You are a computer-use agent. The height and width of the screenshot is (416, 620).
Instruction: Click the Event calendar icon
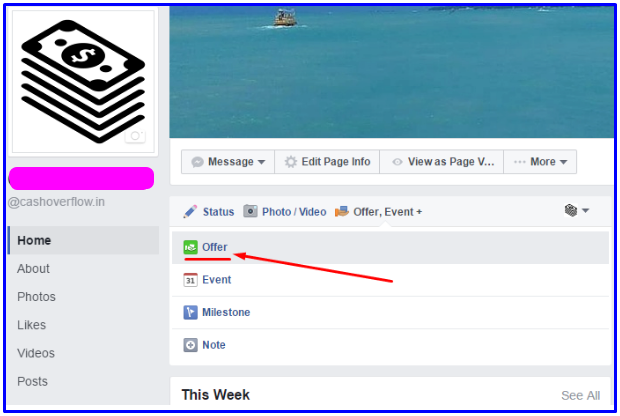[x=190, y=280]
